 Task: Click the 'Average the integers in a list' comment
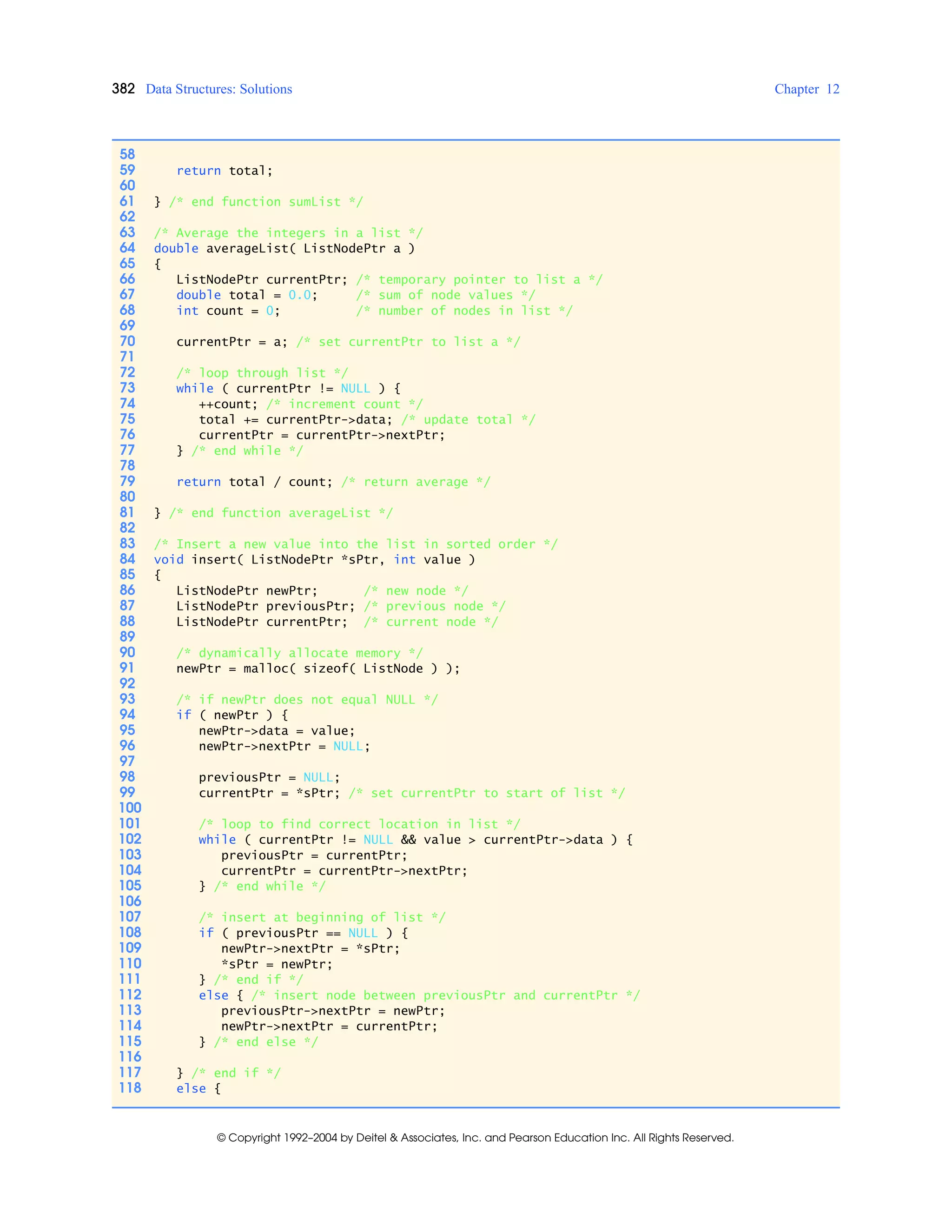(288, 233)
